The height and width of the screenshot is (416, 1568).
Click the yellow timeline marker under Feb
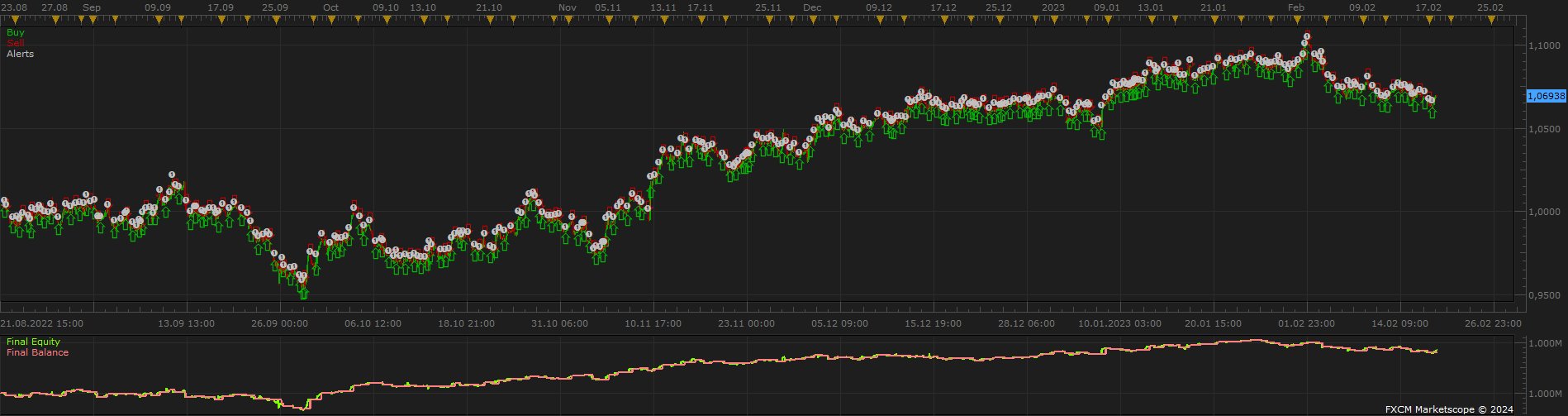click(x=1295, y=19)
